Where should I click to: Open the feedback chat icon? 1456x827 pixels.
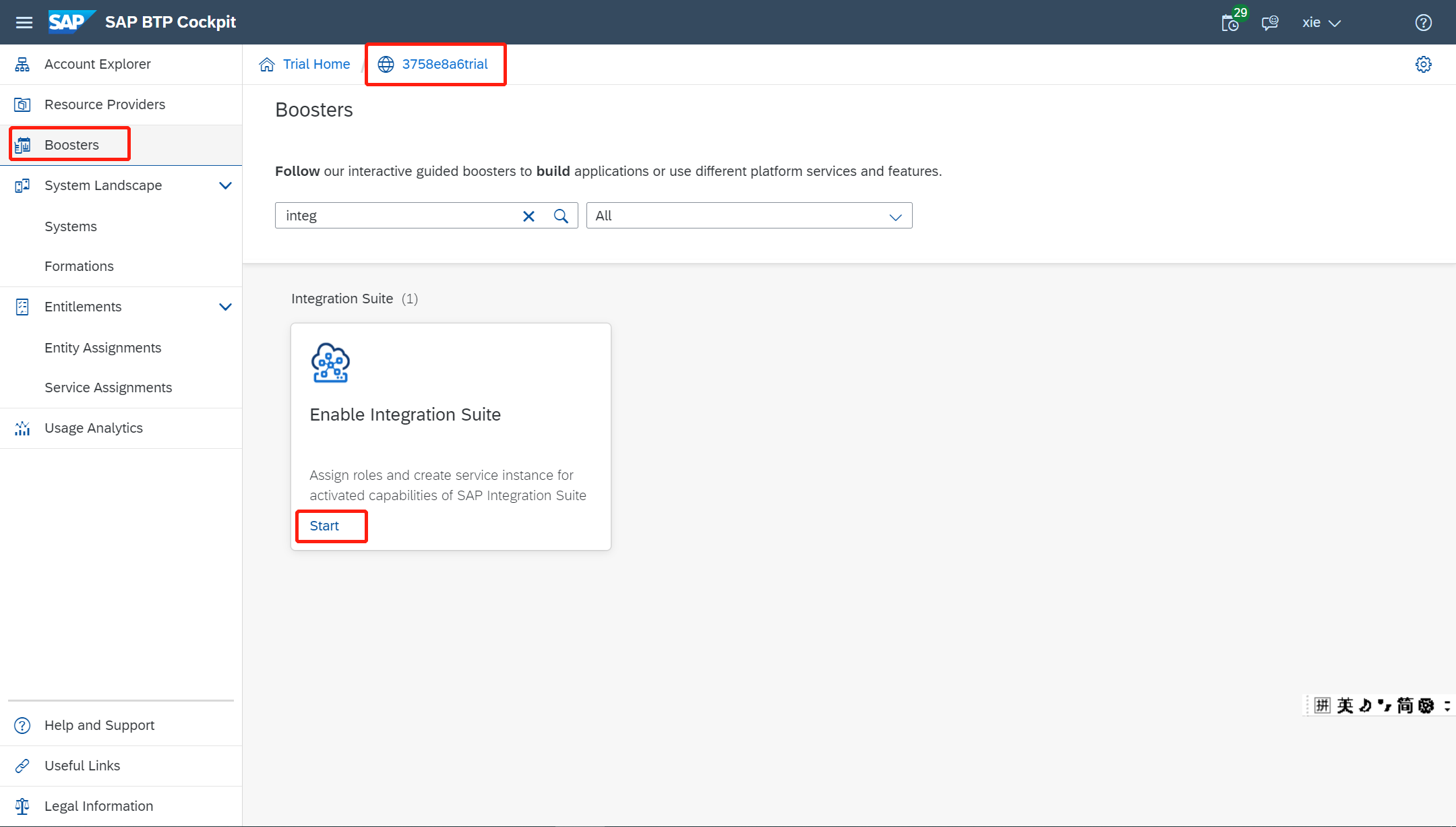coord(1270,23)
